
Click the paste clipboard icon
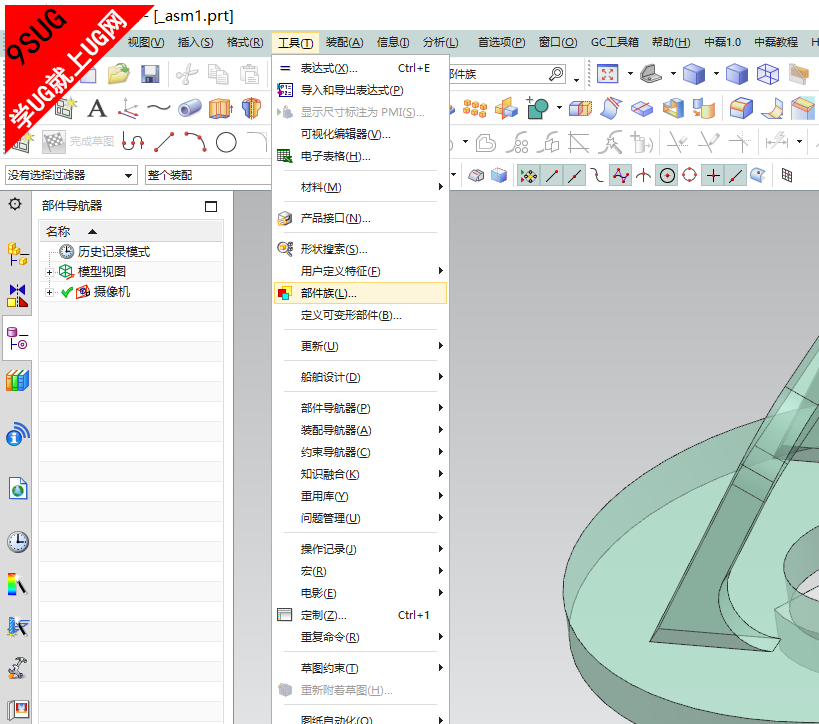pyautogui.click(x=249, y=74)
